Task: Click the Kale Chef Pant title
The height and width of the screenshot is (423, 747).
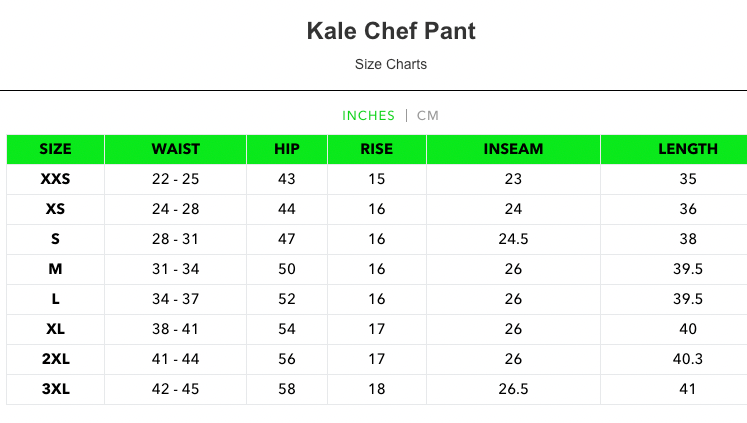Action: pos(391,31)
